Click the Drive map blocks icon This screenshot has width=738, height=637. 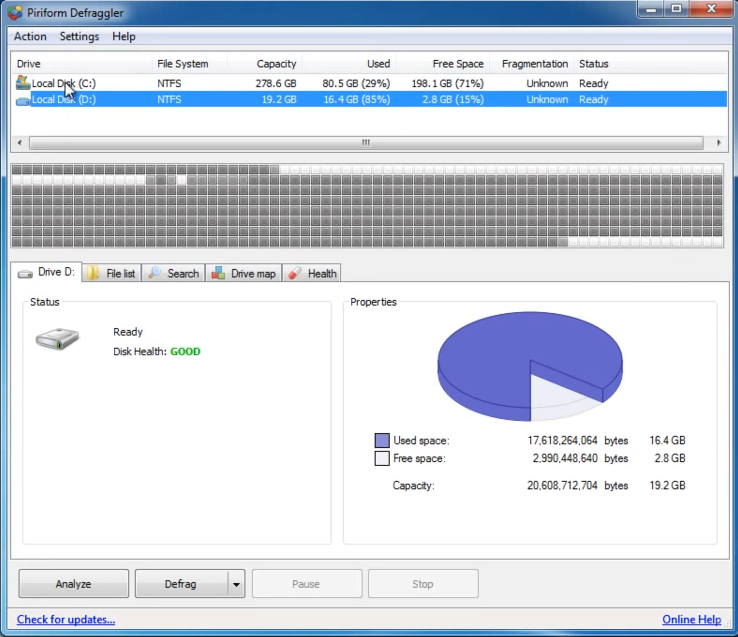pyautogui.click(x=218, y=273)
